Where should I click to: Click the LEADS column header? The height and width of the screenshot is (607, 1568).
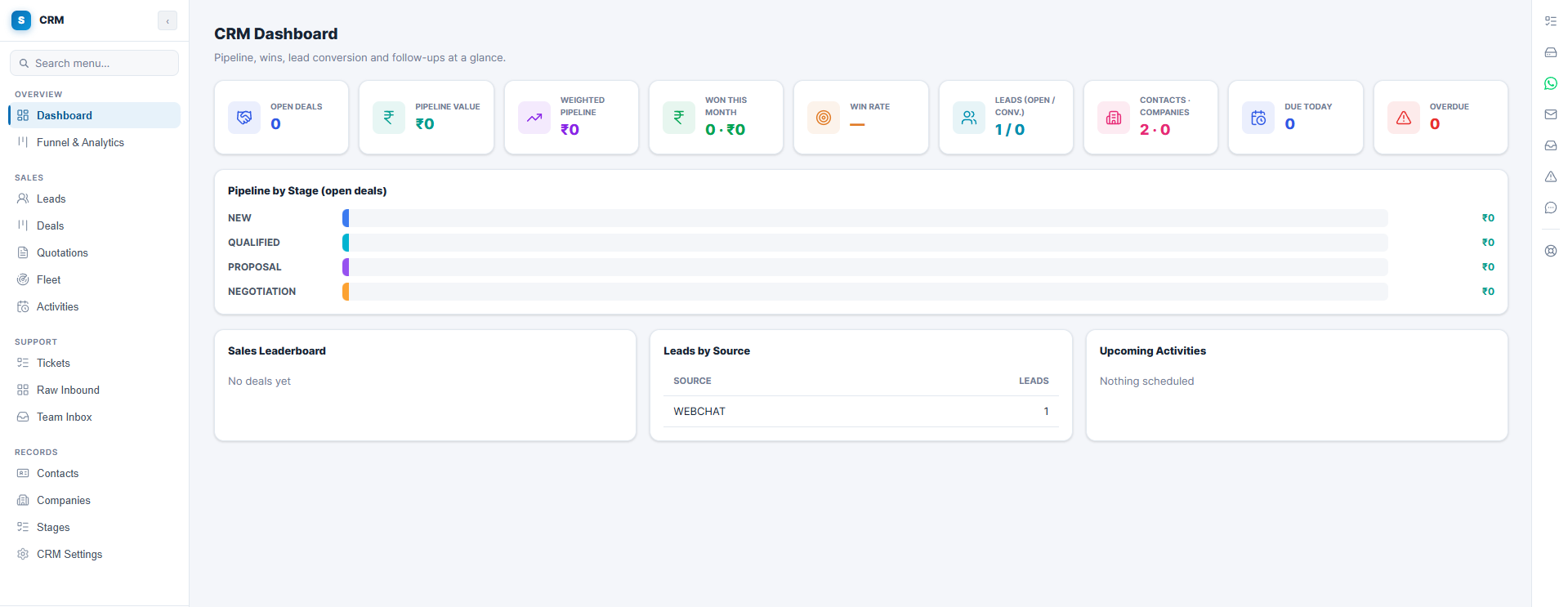tap(1034, 382)
